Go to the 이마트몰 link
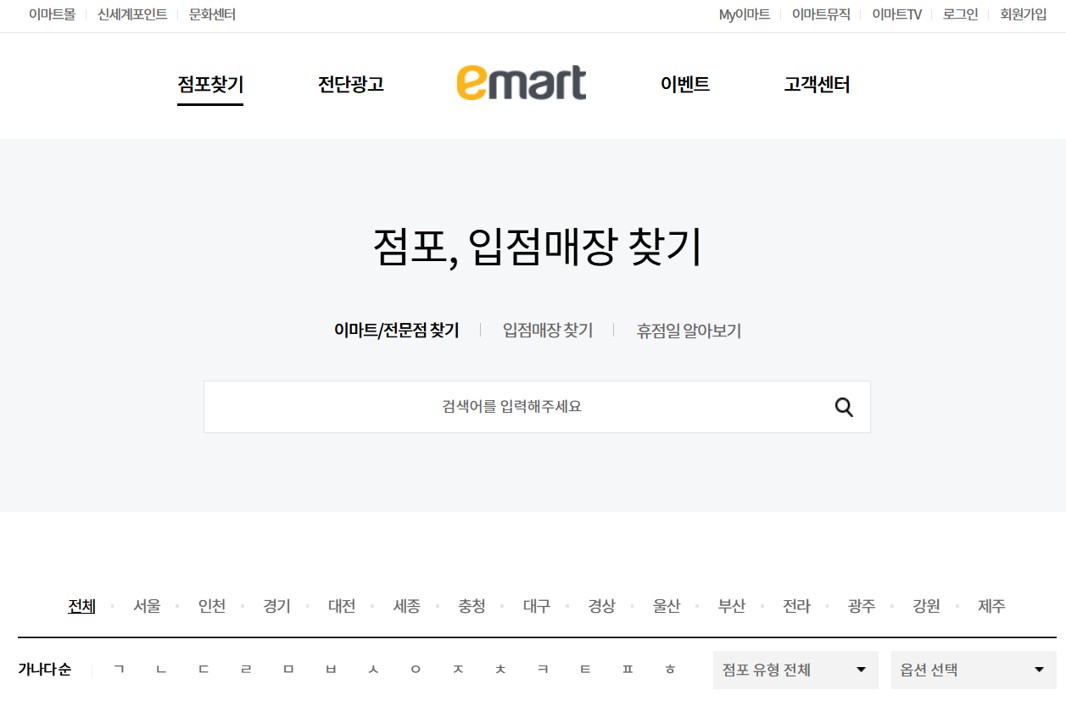 [52, 14]
